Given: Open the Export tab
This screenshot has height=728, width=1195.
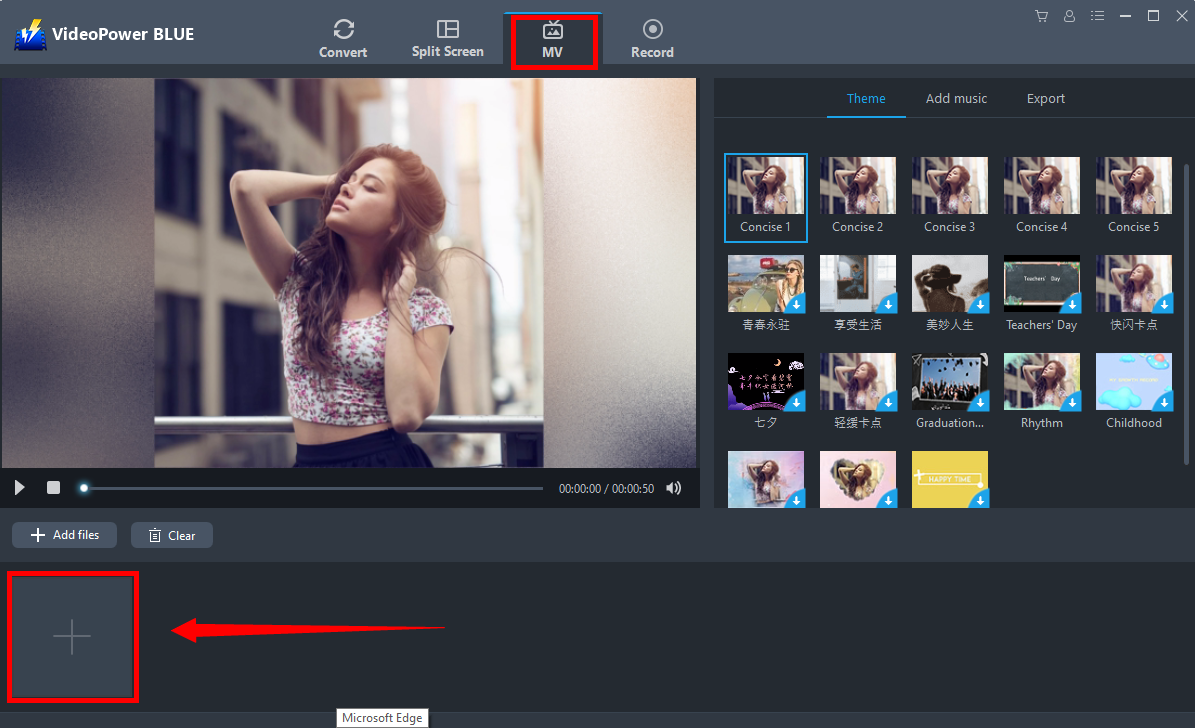Looking at the screenshot, I should pos(1045,98).
